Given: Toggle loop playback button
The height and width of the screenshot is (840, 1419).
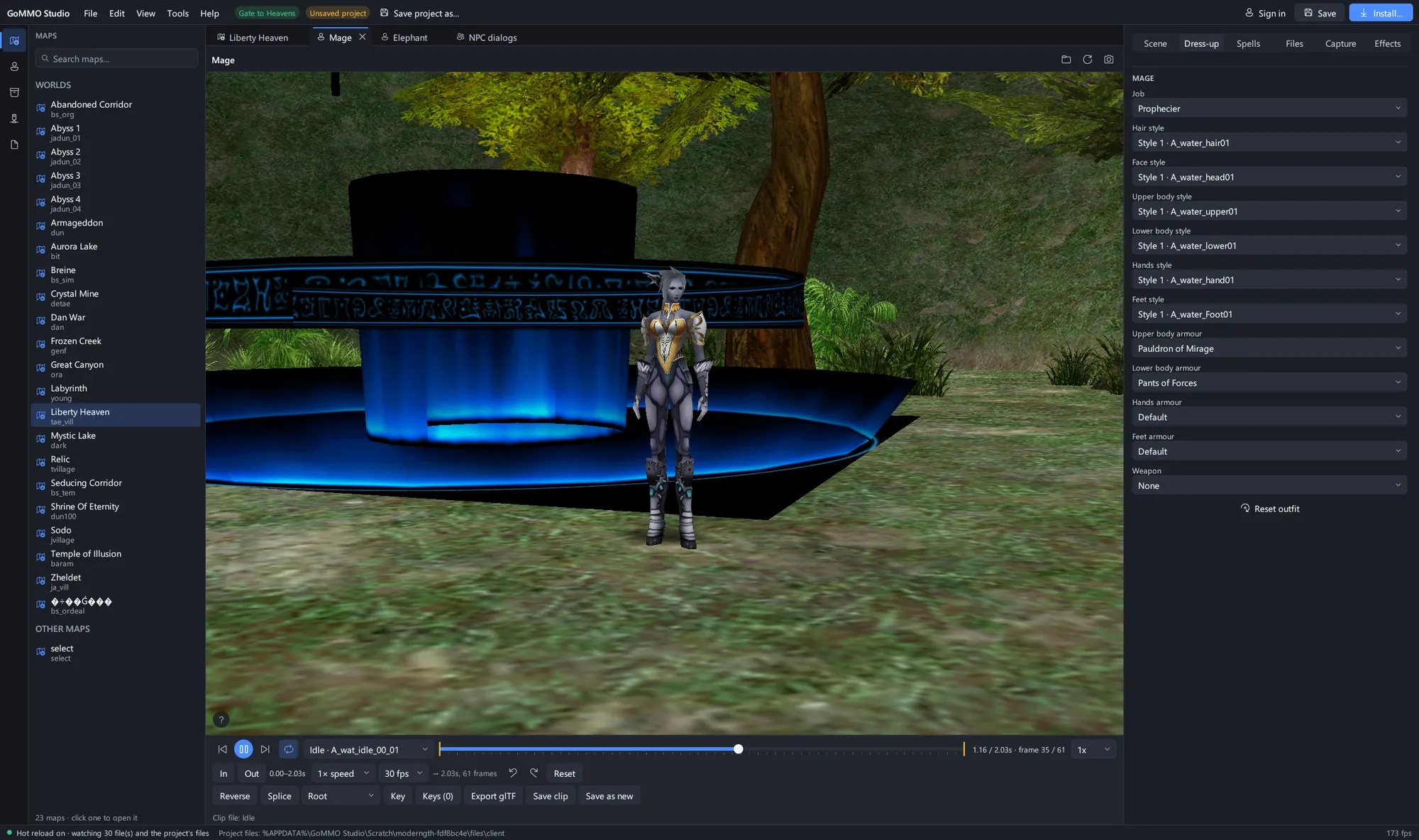Looking at the screenshot, I should pyautogui.click(x=289, y=749).
